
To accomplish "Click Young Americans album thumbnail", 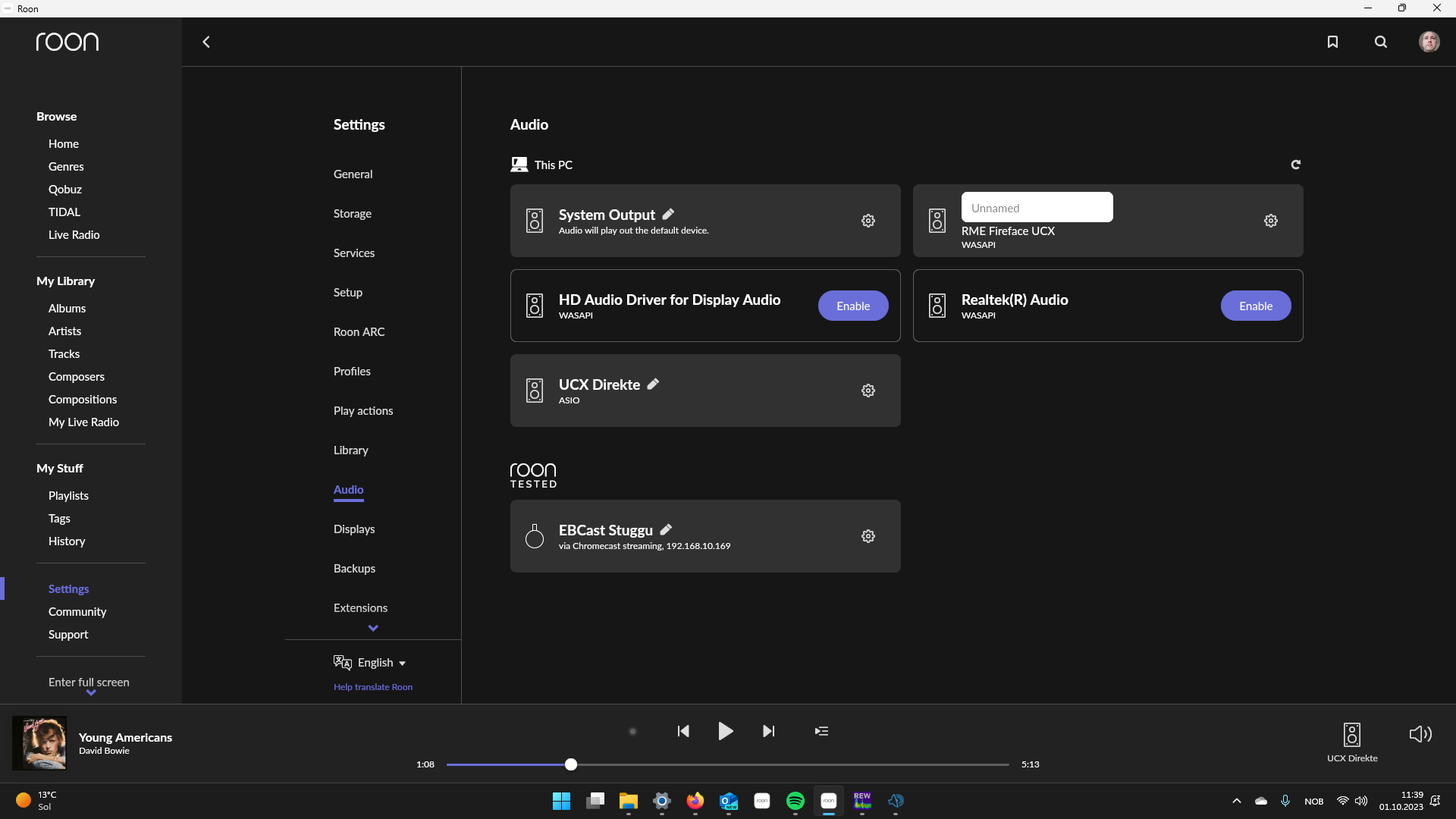I will 39,743.
